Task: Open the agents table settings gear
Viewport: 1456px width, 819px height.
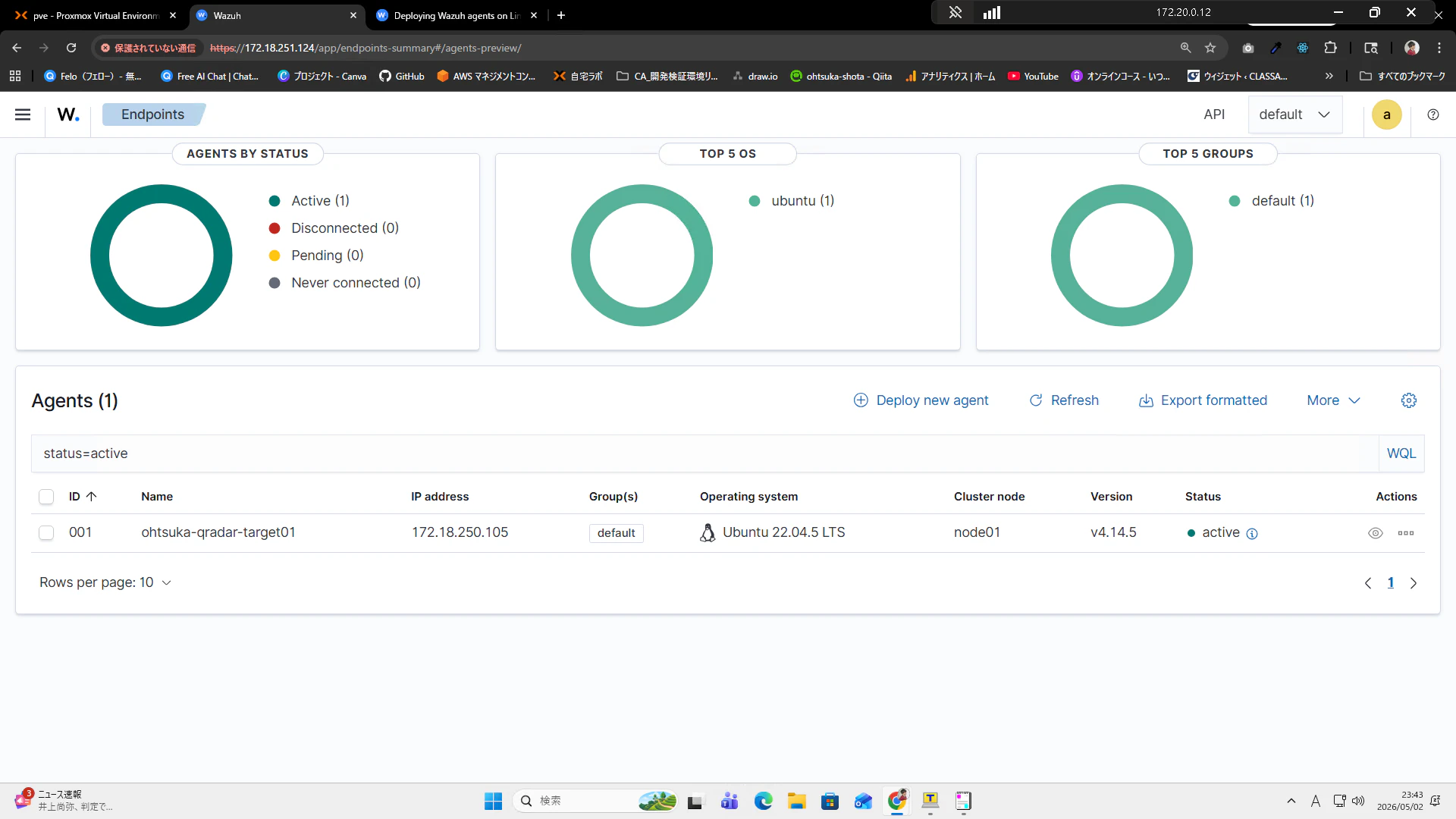Action: (x=1409, y=400)
